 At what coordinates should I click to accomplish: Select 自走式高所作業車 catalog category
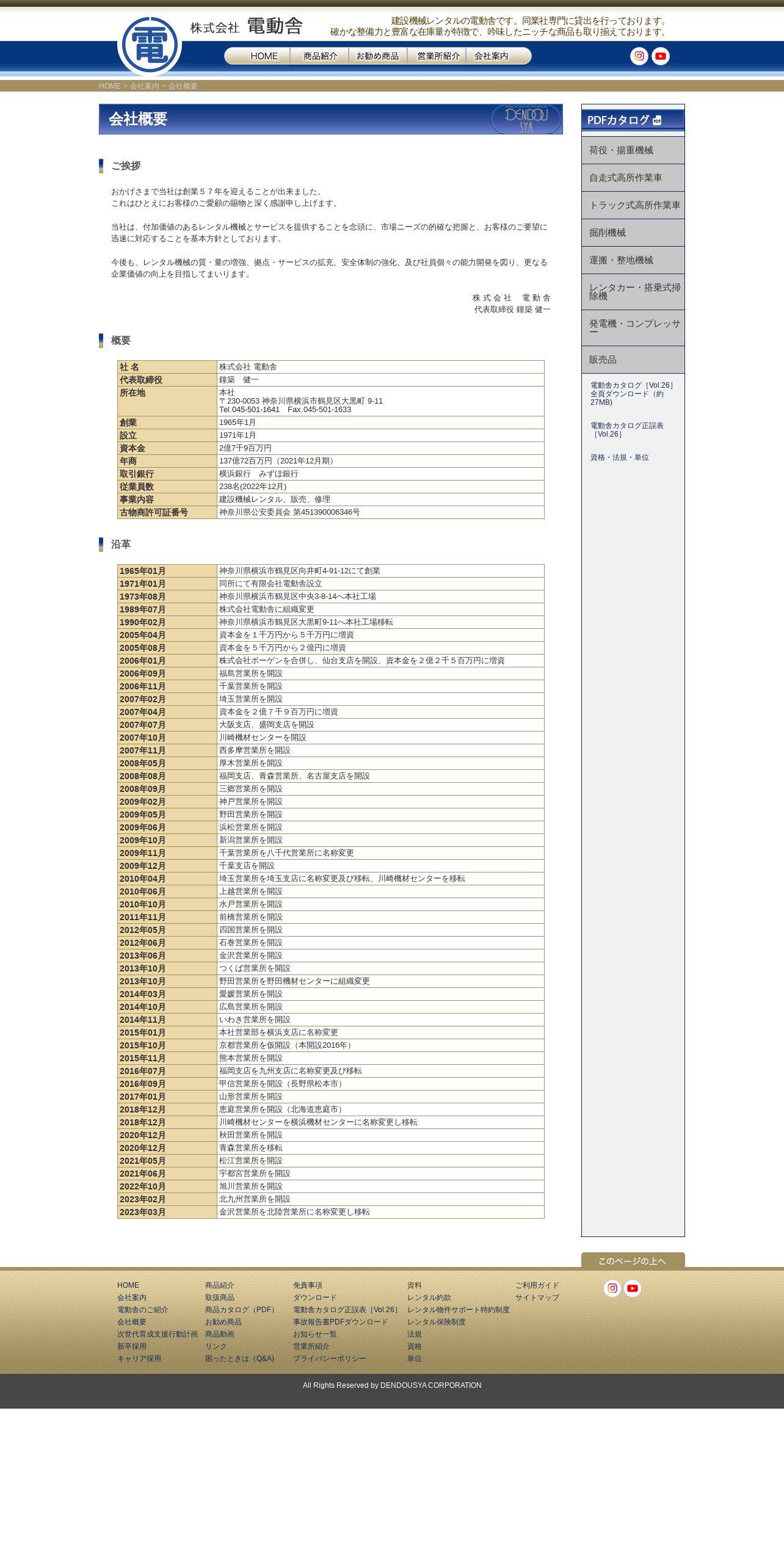[x=633, y=178]
